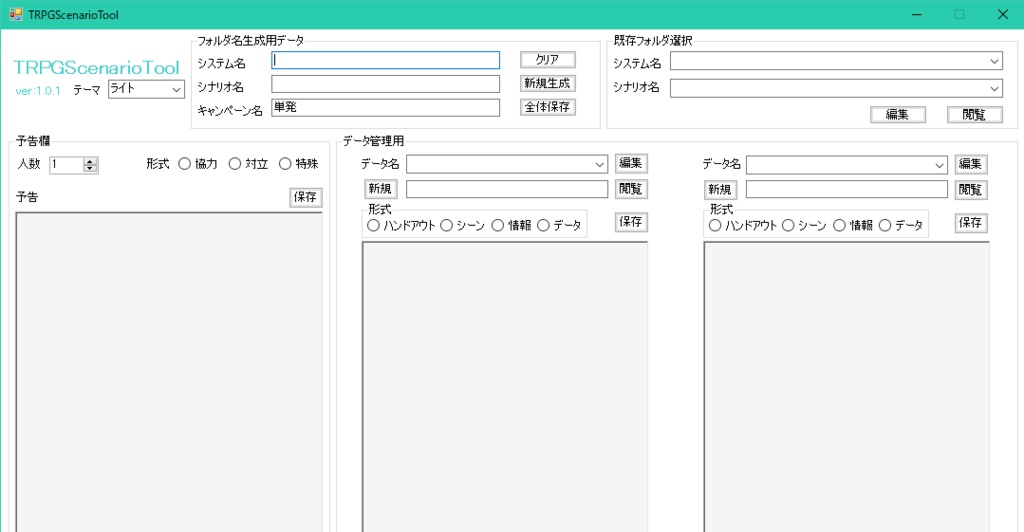The image size is (1024, 532).
Task: Expand the シナリオ名 dropdown in 既存フォルダ選択
Action: point(836,88)
